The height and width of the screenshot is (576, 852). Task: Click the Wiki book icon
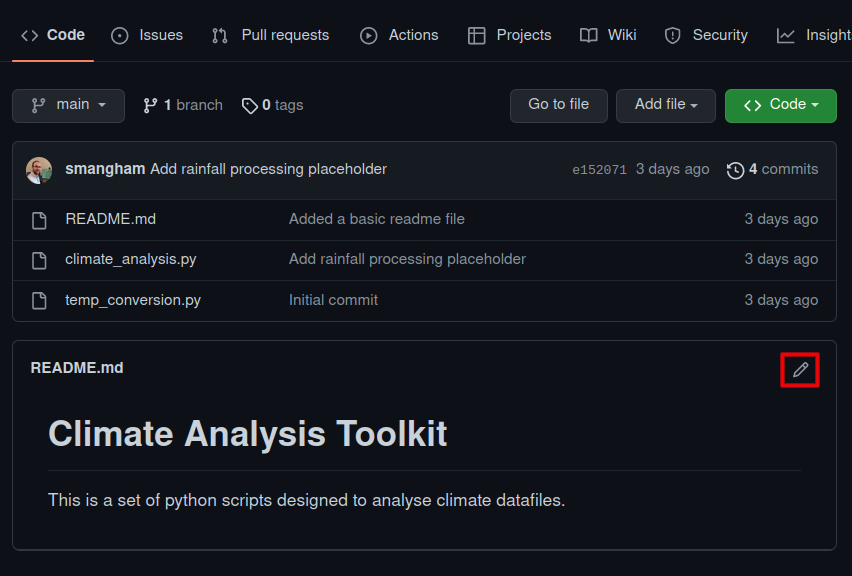588,35
